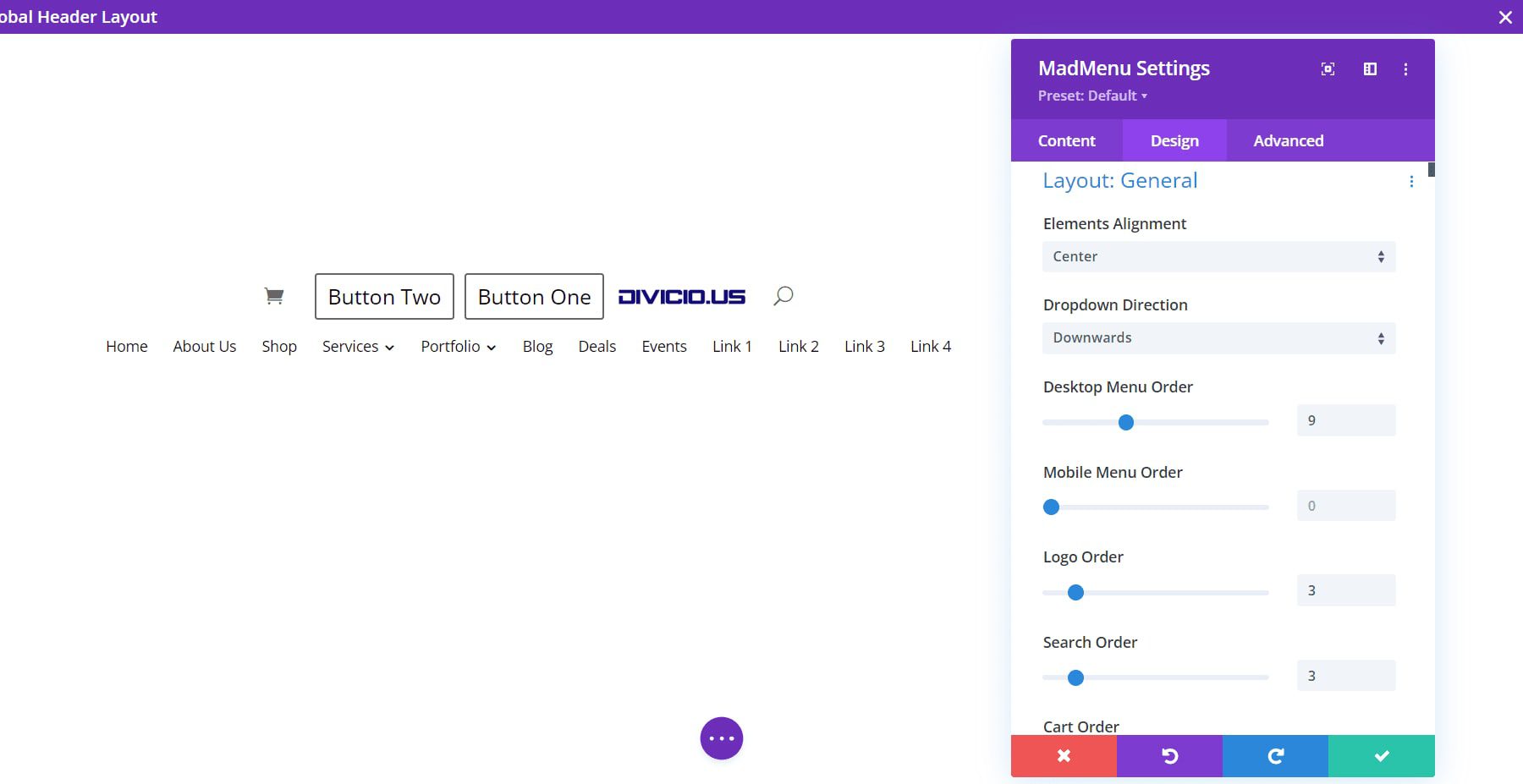Click the Search Order slider handle

(x=1076, y=678)
